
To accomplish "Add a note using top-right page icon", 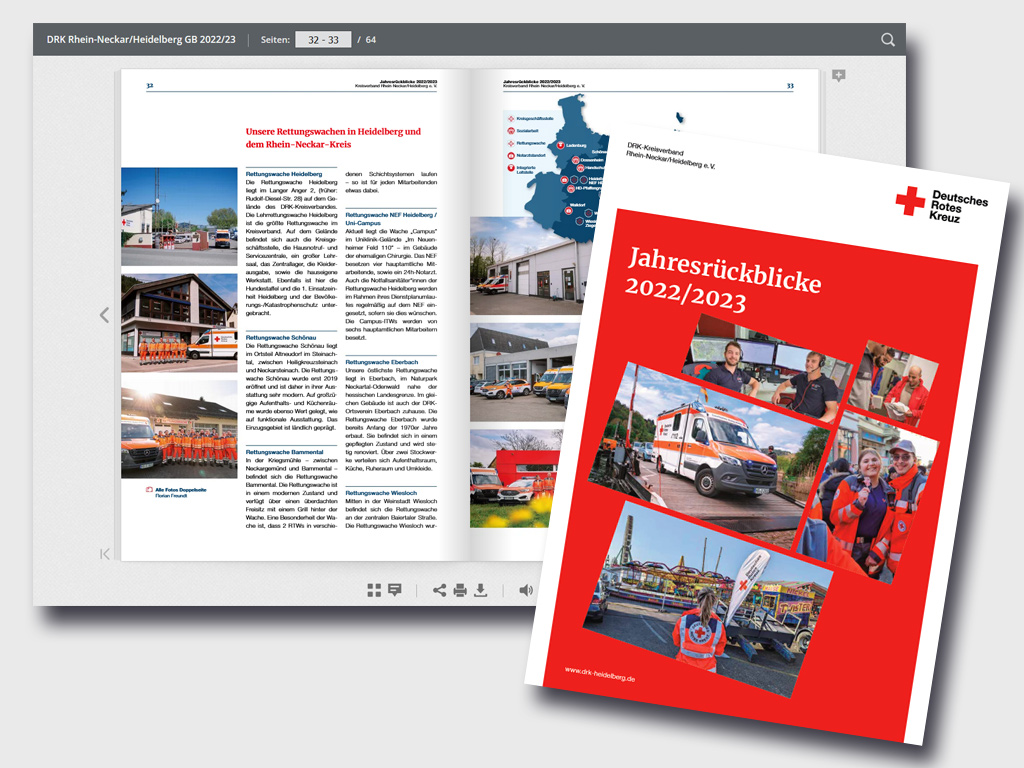I will click(838, 76).
